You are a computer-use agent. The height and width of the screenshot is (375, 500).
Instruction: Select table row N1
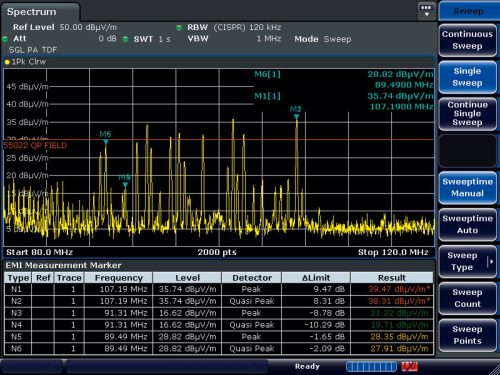[x=219, y=289]
